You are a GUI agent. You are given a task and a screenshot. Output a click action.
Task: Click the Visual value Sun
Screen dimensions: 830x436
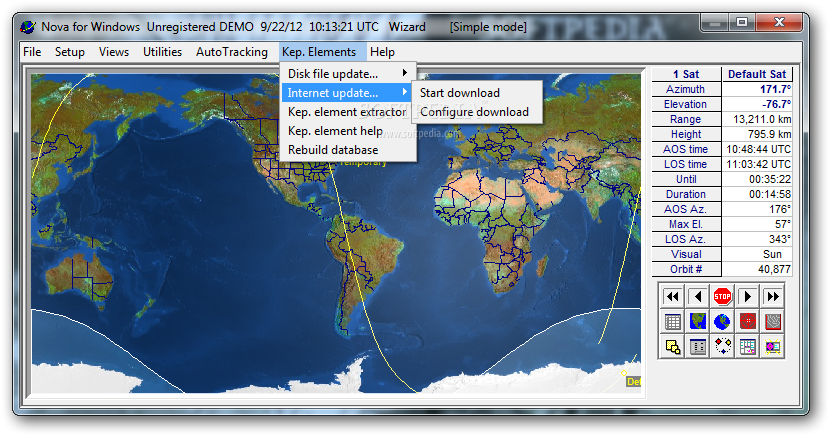click(x=757, y=254)
